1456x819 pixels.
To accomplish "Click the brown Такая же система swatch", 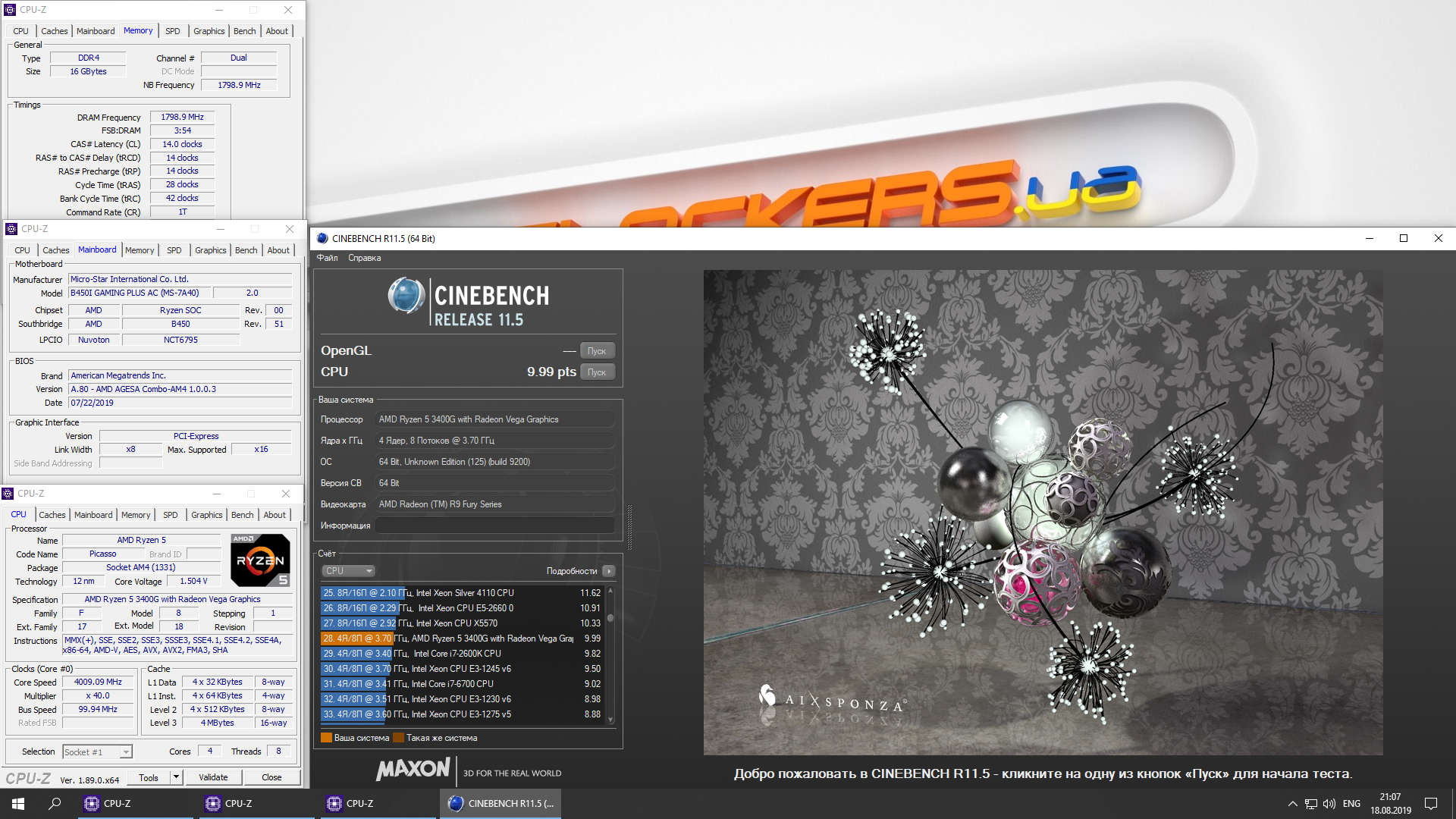I will [x=398, y=738].
